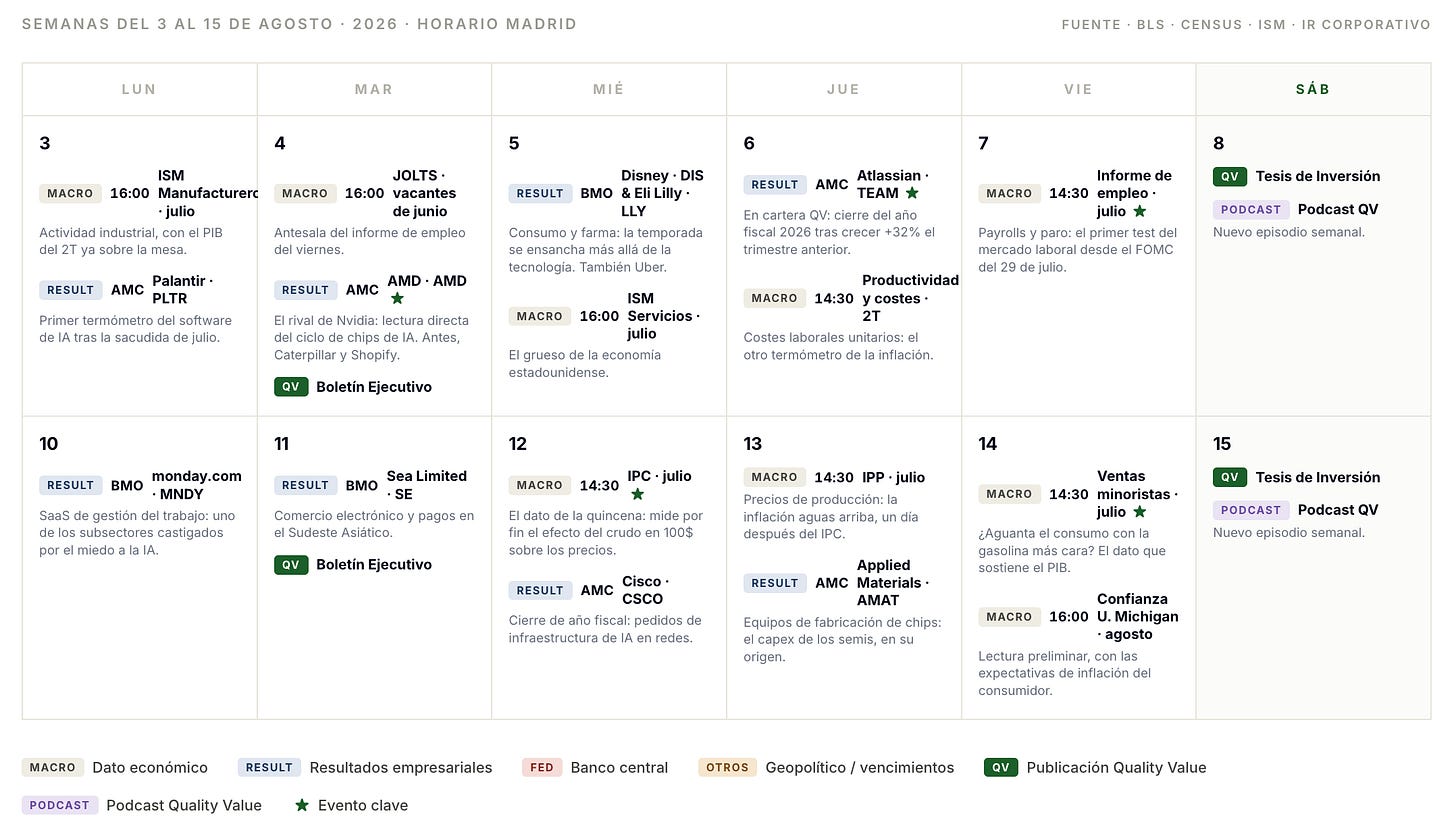Click the star beside Ventas minoristas · julio
This screenshot has width=1456, height=839.
click(1139, 512)
